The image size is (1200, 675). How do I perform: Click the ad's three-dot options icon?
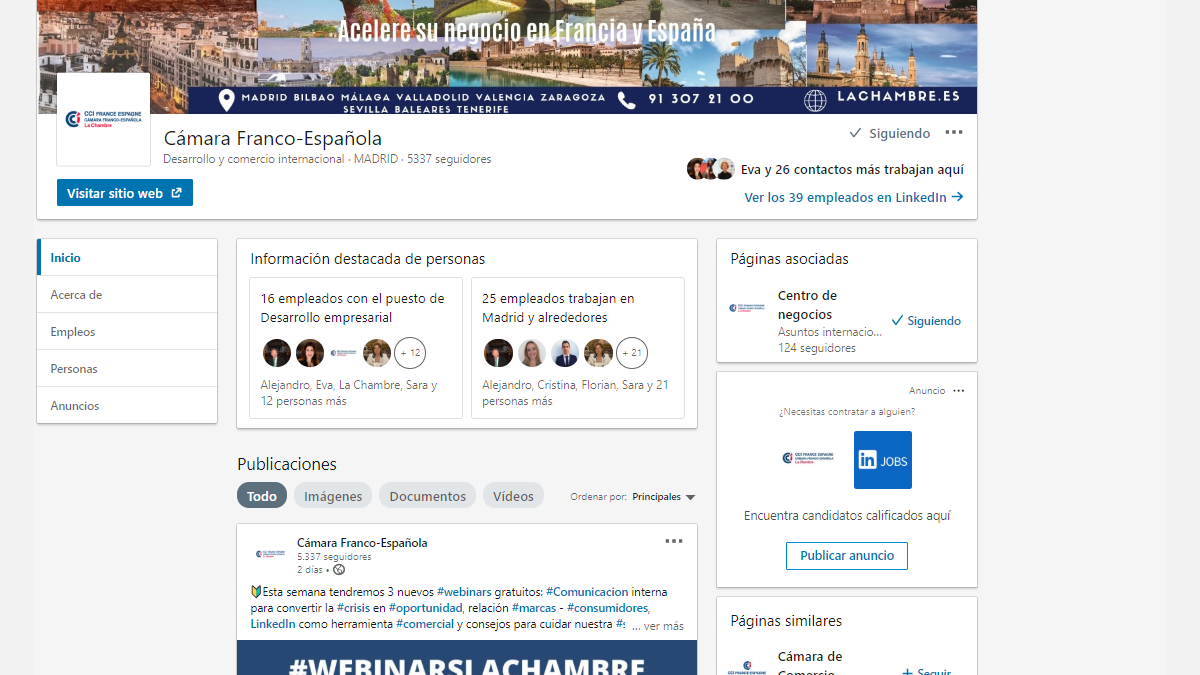point(959,391)
